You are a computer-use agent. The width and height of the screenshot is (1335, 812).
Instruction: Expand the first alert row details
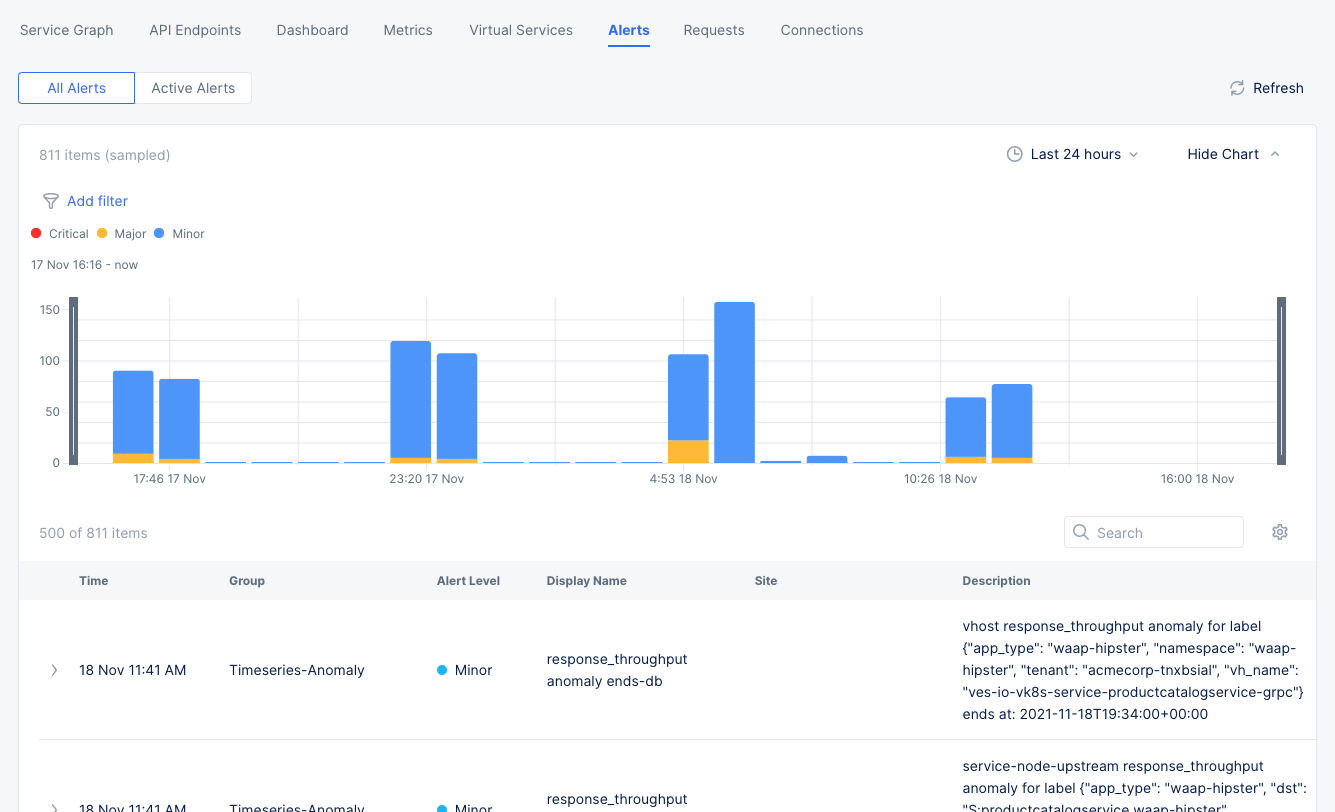click(x=54, y=670)
